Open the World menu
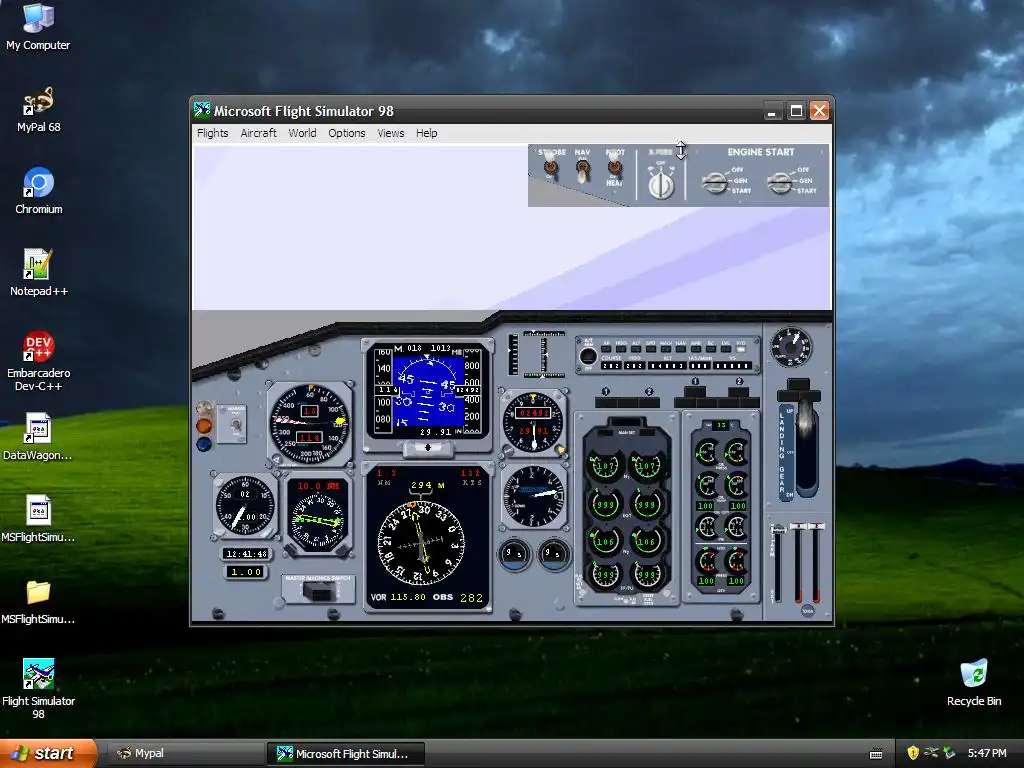1024x768 pixels. pyautogui.click(x=302, y=133)
